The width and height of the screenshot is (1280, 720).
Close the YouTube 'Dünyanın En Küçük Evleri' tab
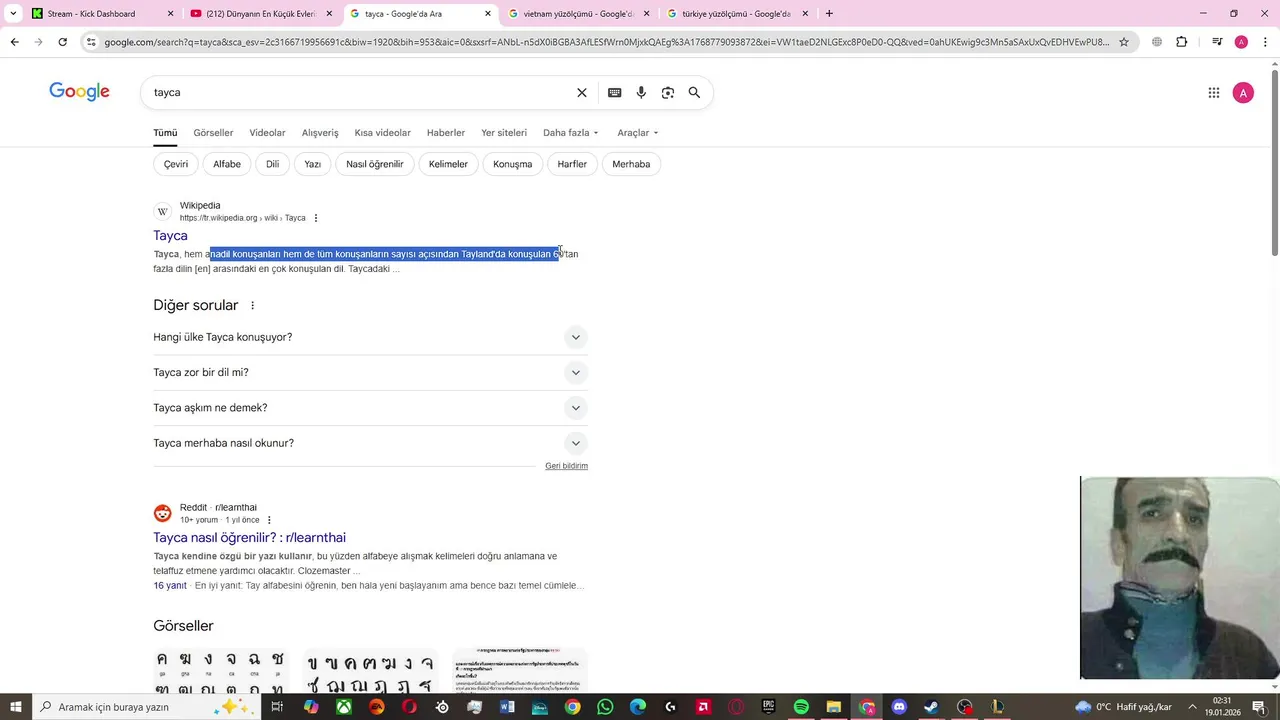tap(329, 14)
